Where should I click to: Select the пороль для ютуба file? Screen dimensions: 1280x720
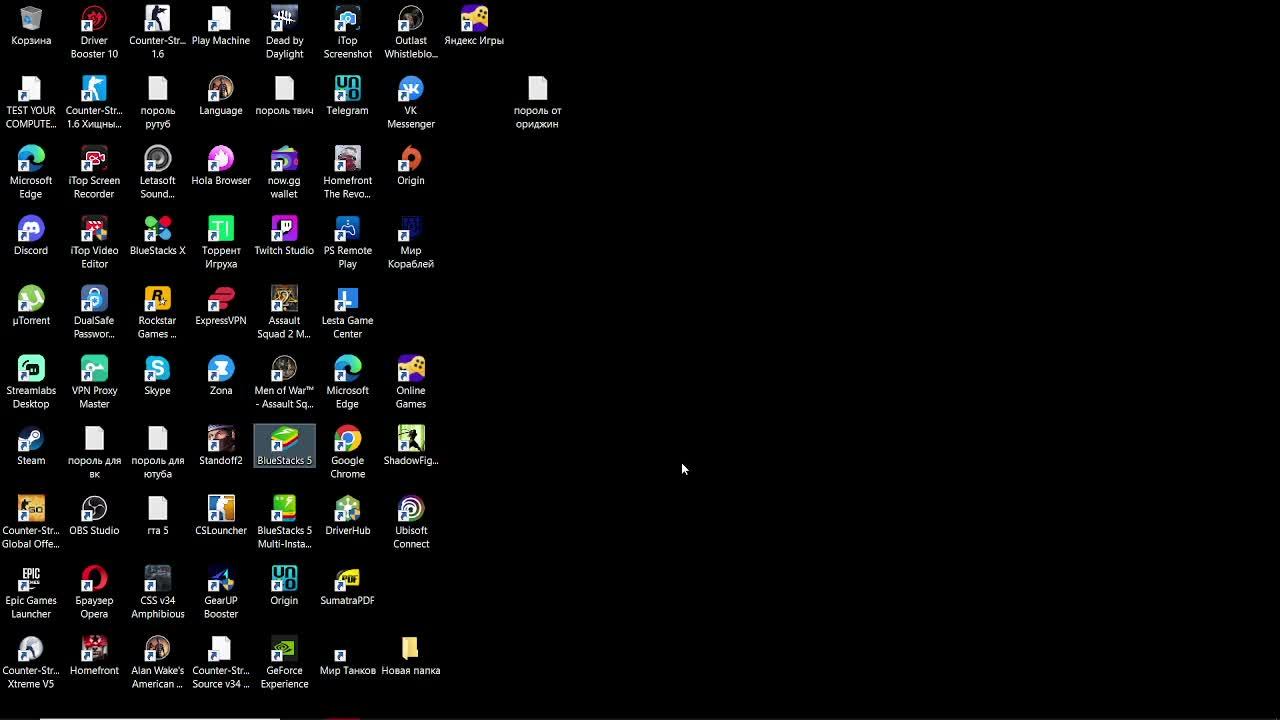tap(157, 452)
